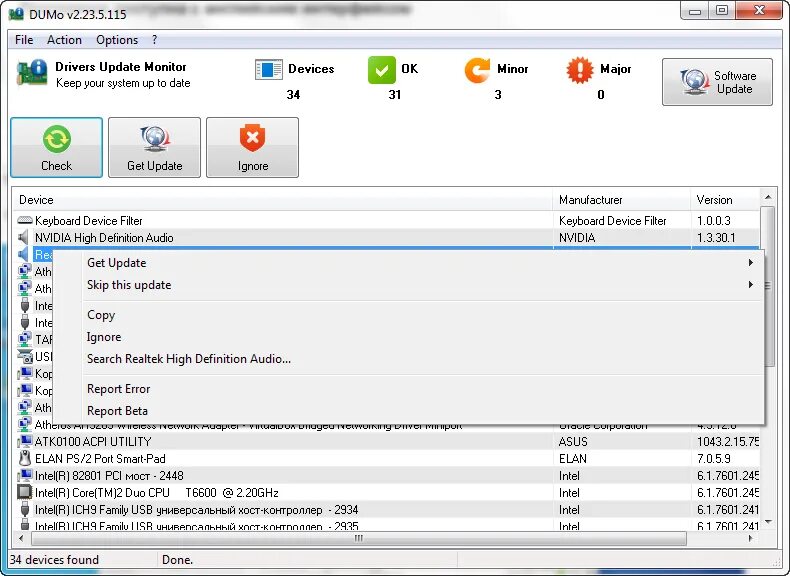Select the ATK0100 ACPI UTILITY row
Image resolution: width=790 pixels, height=576 pixels.
coord(387,441)
